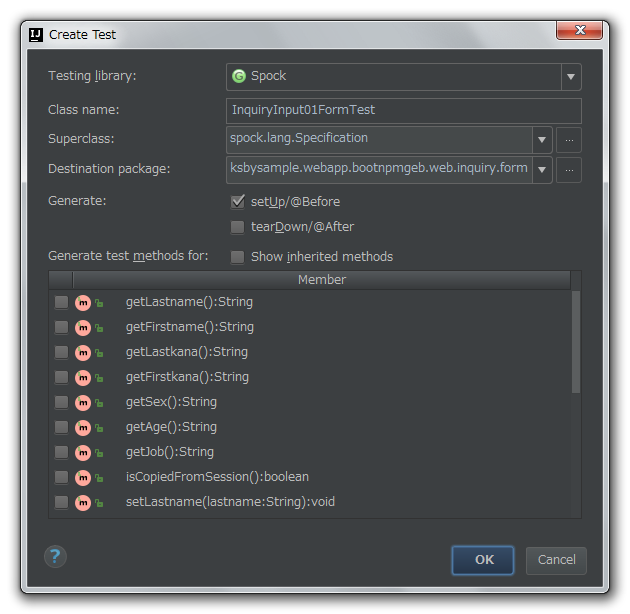Click the method icon beside getFirstname

[83, 327]
